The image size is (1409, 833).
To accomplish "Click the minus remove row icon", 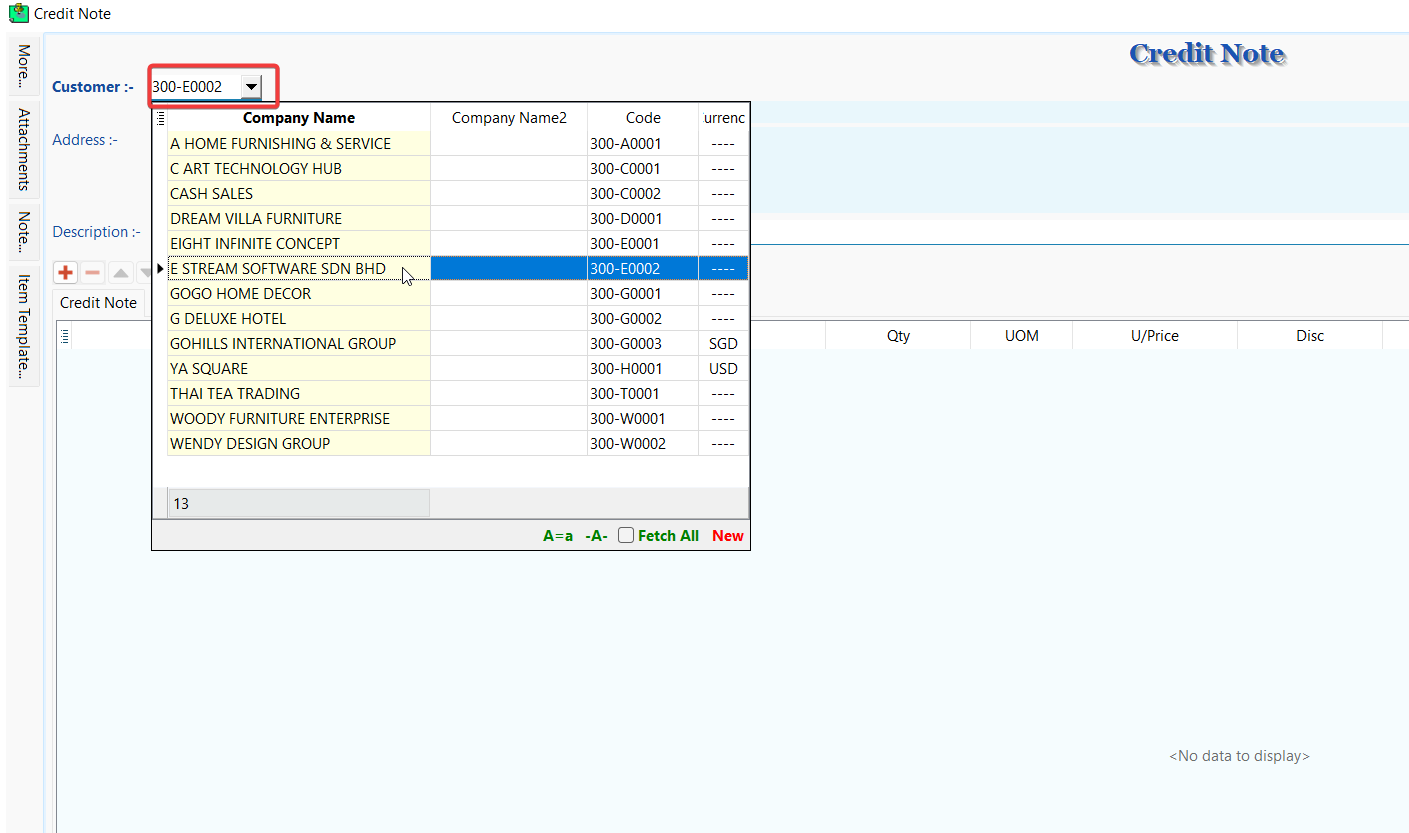I will 93,272.
